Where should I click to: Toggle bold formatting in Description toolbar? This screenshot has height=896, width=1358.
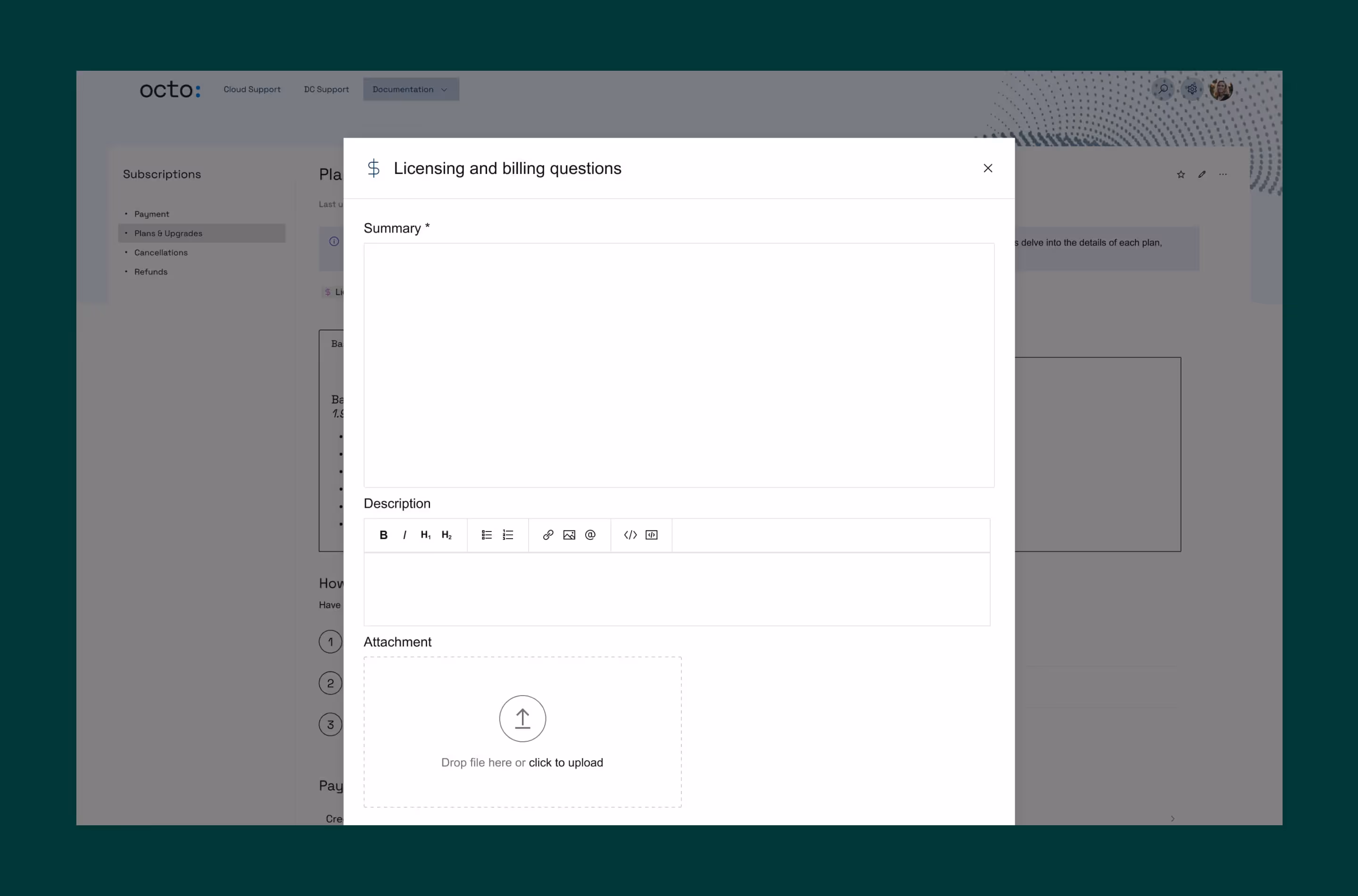point(383,535)
